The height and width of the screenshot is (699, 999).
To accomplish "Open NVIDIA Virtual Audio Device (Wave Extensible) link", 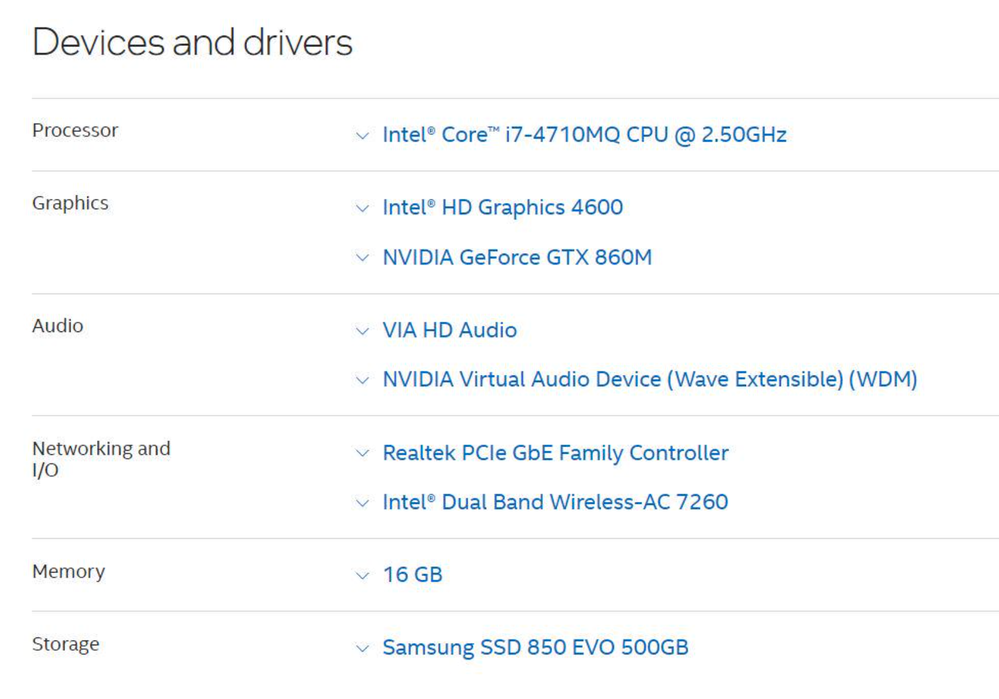I will click(649, 380).
